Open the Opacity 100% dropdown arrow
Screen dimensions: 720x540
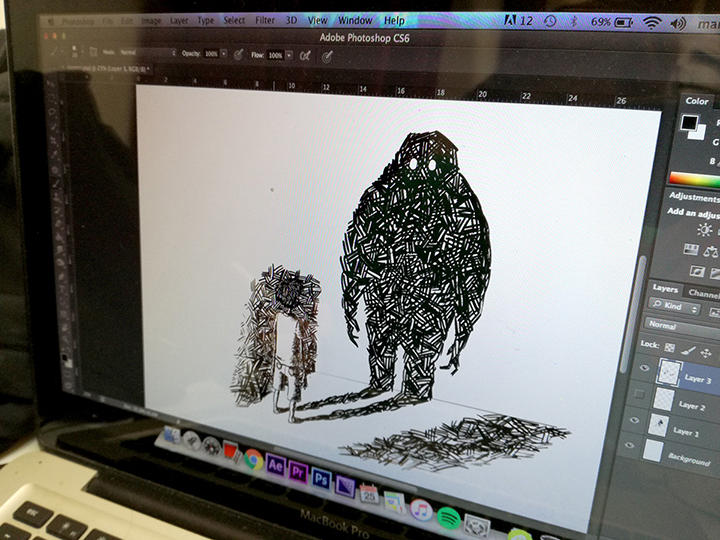tap(224, 54)
